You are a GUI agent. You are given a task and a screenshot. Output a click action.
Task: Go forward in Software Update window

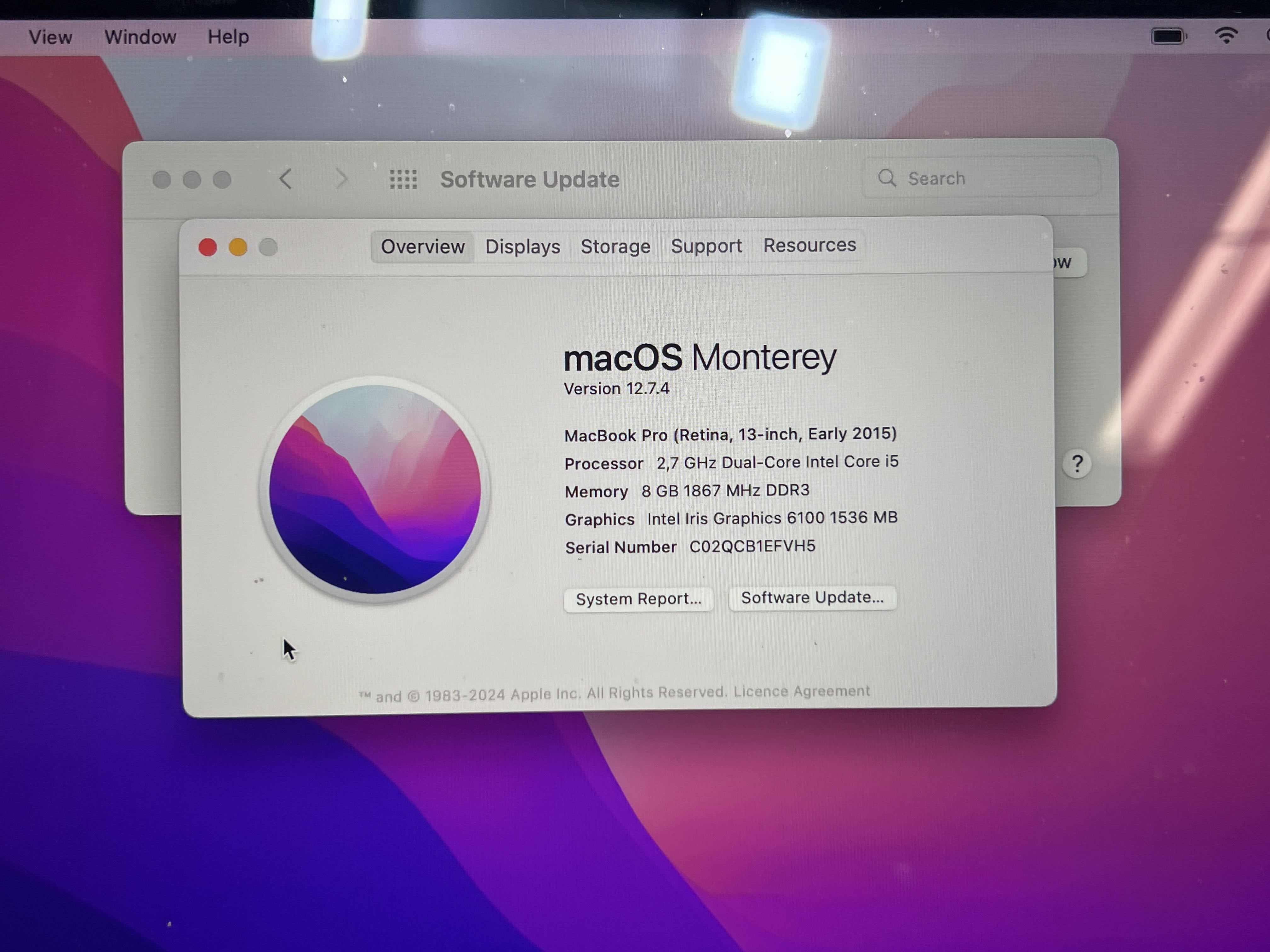click(342, 179)
